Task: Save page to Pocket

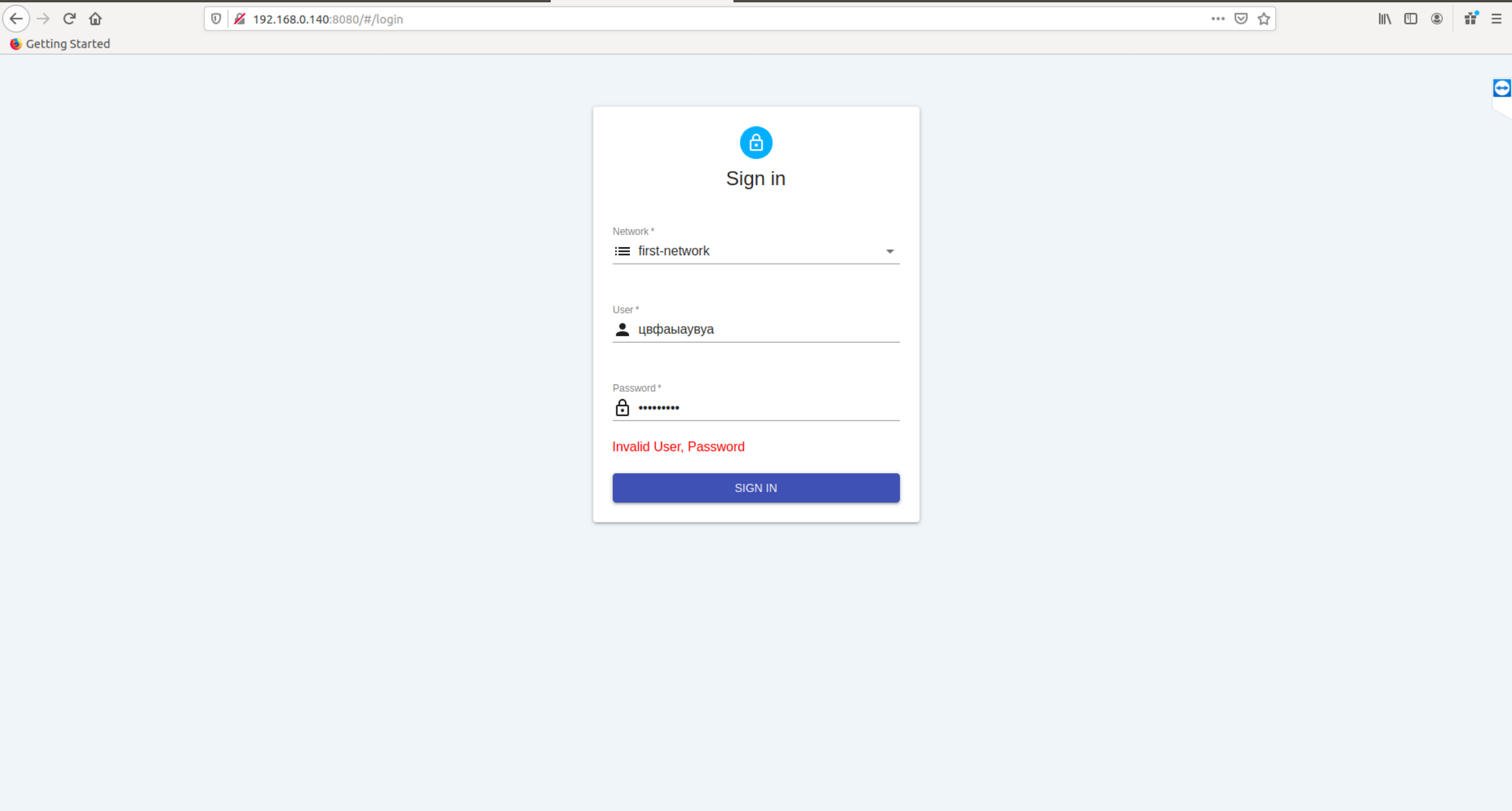Action: click(x=1241, y=19)
